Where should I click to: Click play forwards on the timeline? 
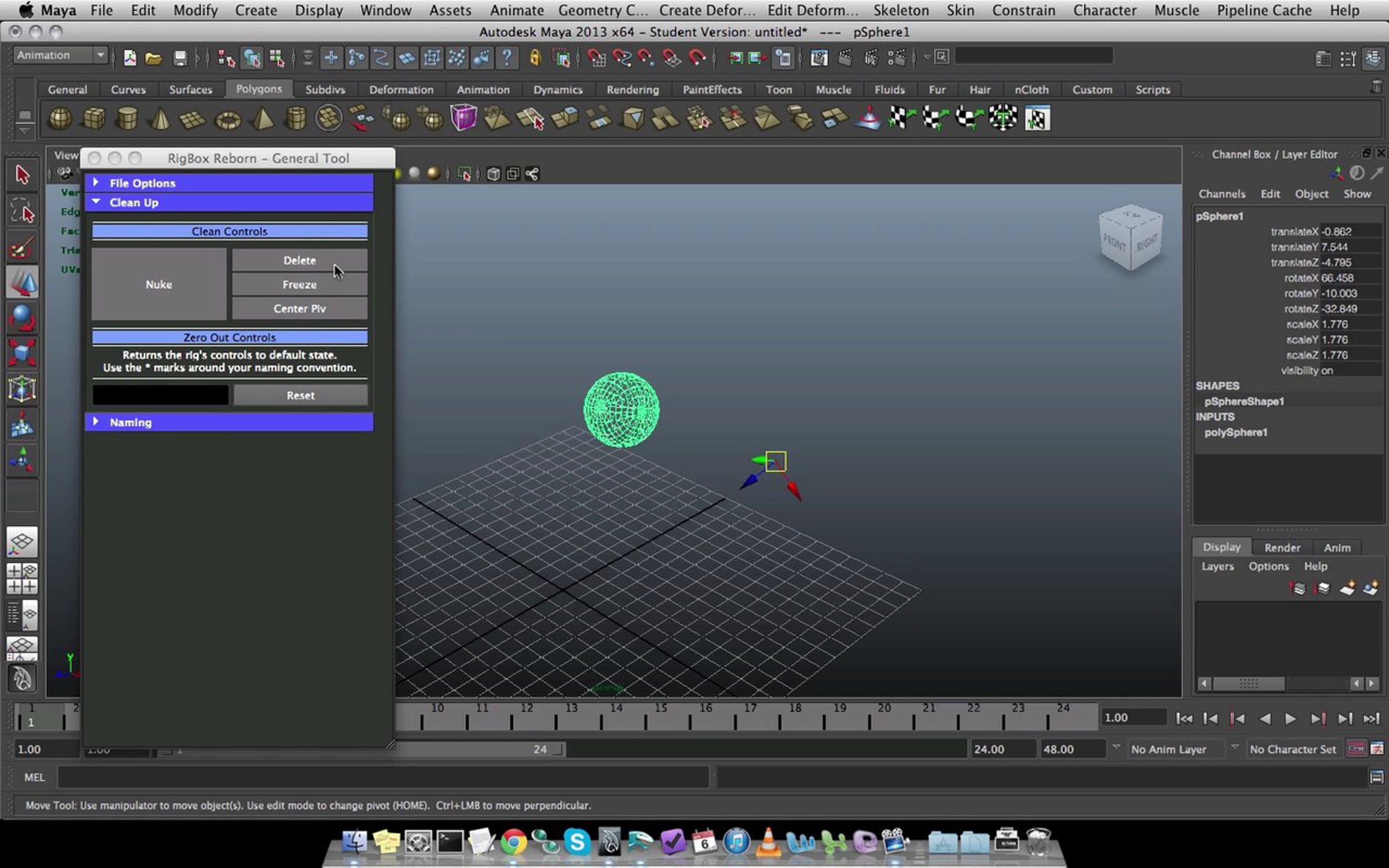[x=1290, y=719]
